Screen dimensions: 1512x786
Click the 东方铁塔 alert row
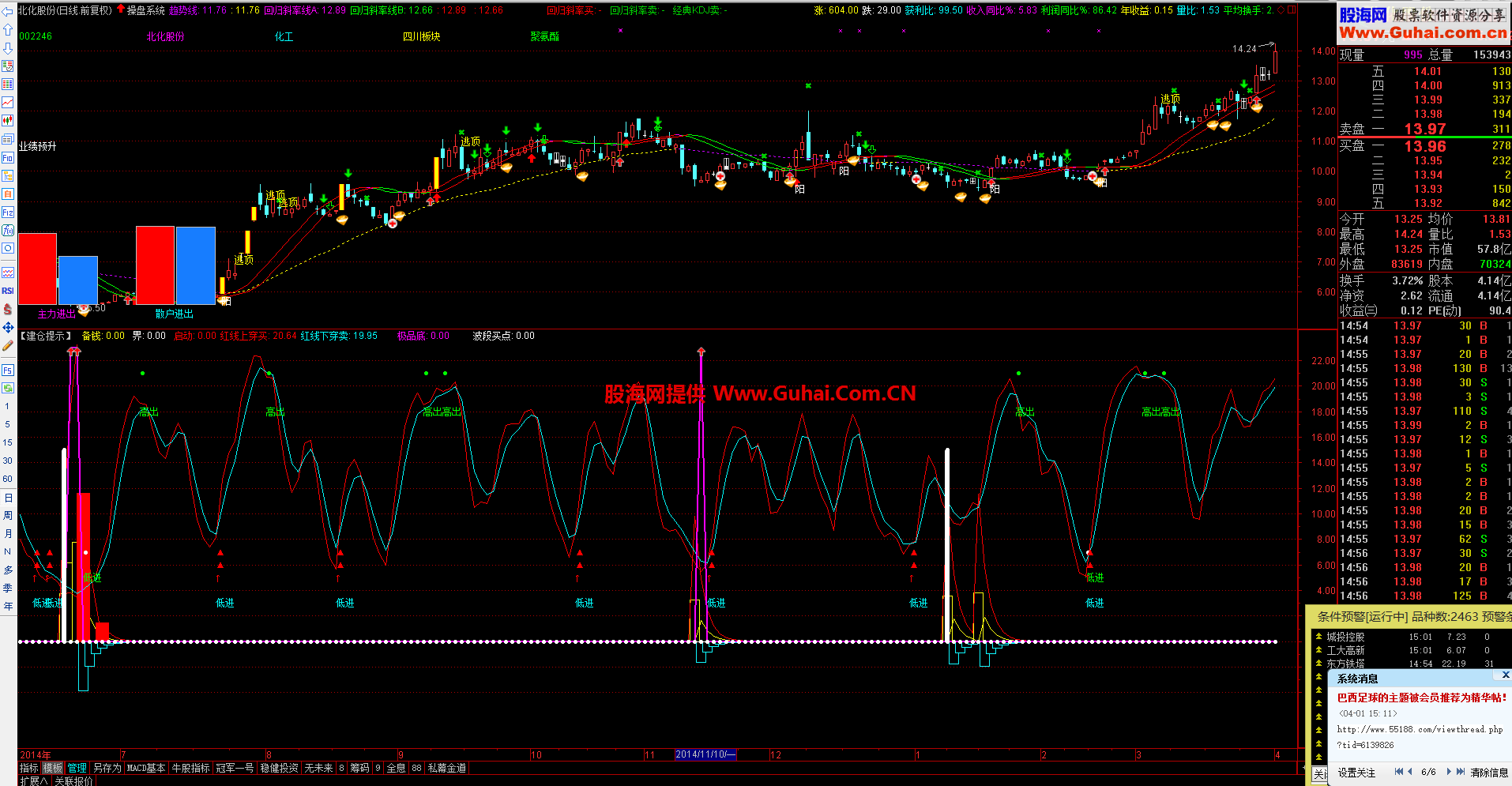pos(1410,664)
